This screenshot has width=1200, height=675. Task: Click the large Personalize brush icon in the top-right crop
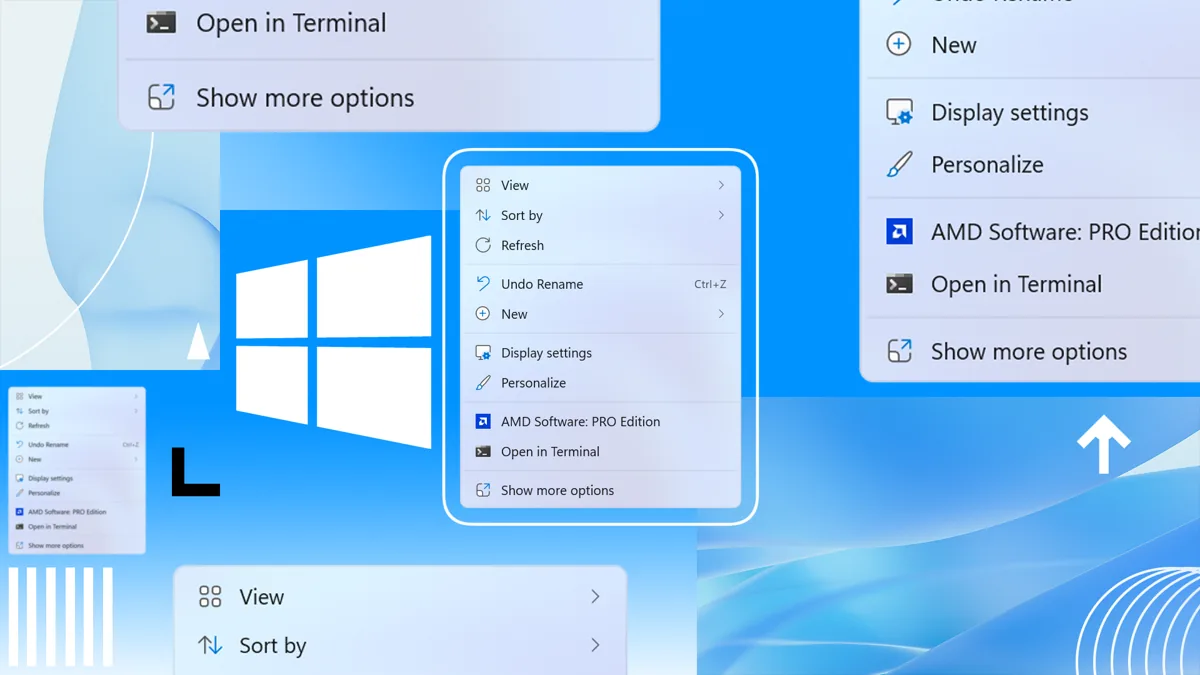900,164
